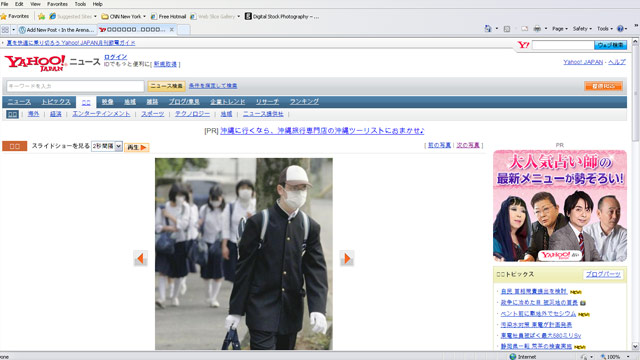Select the ブログ/意見 navigation tab
The width and height of the screenshot is (640, 360).
pyautogui.click(x=184, y=102)
